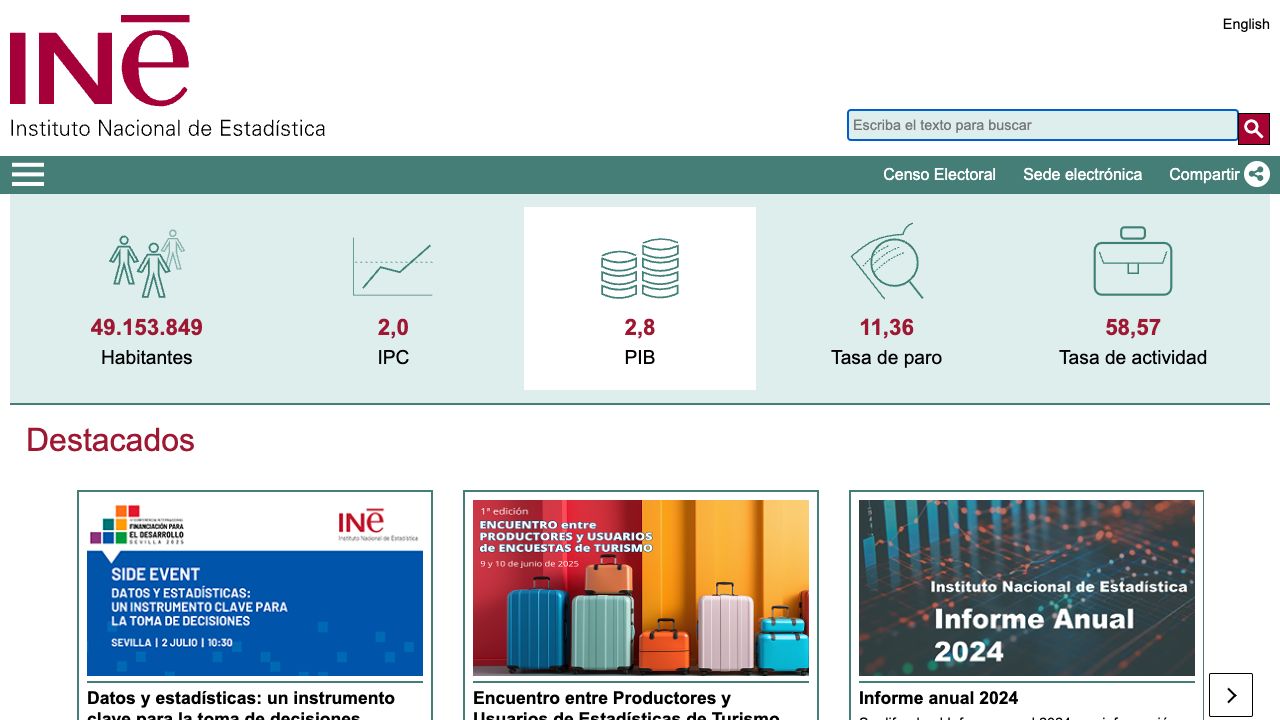
Task: Open the population figure 49.153.849
Action: click(147, 327)
